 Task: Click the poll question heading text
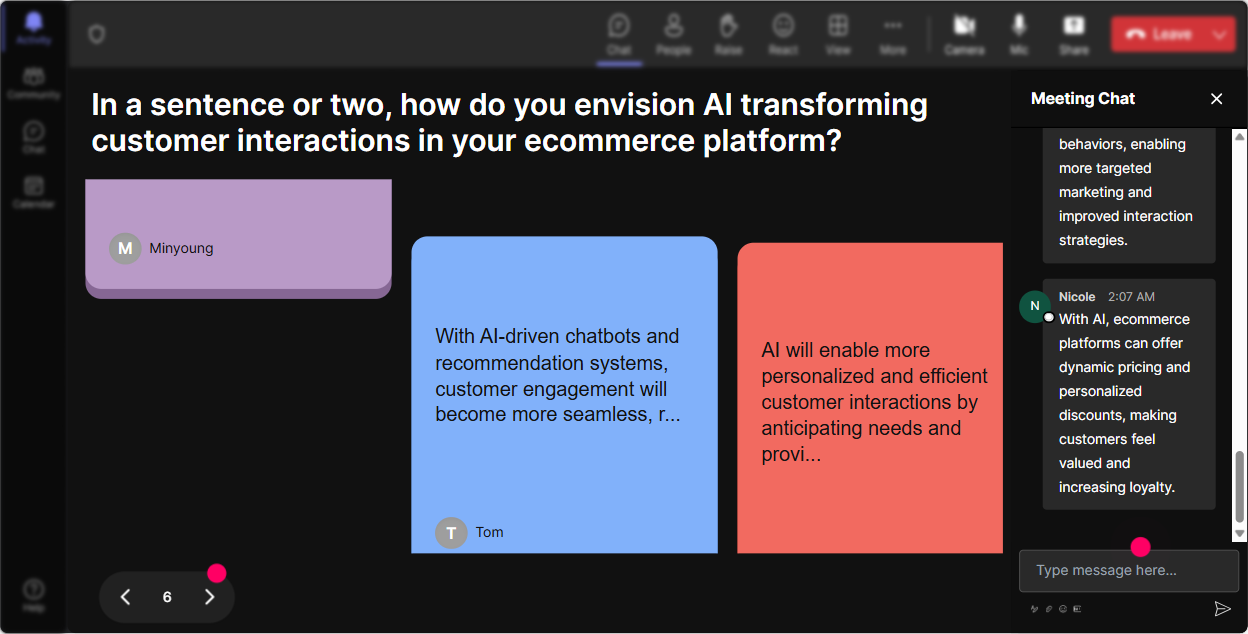click(x=509, y=122)
